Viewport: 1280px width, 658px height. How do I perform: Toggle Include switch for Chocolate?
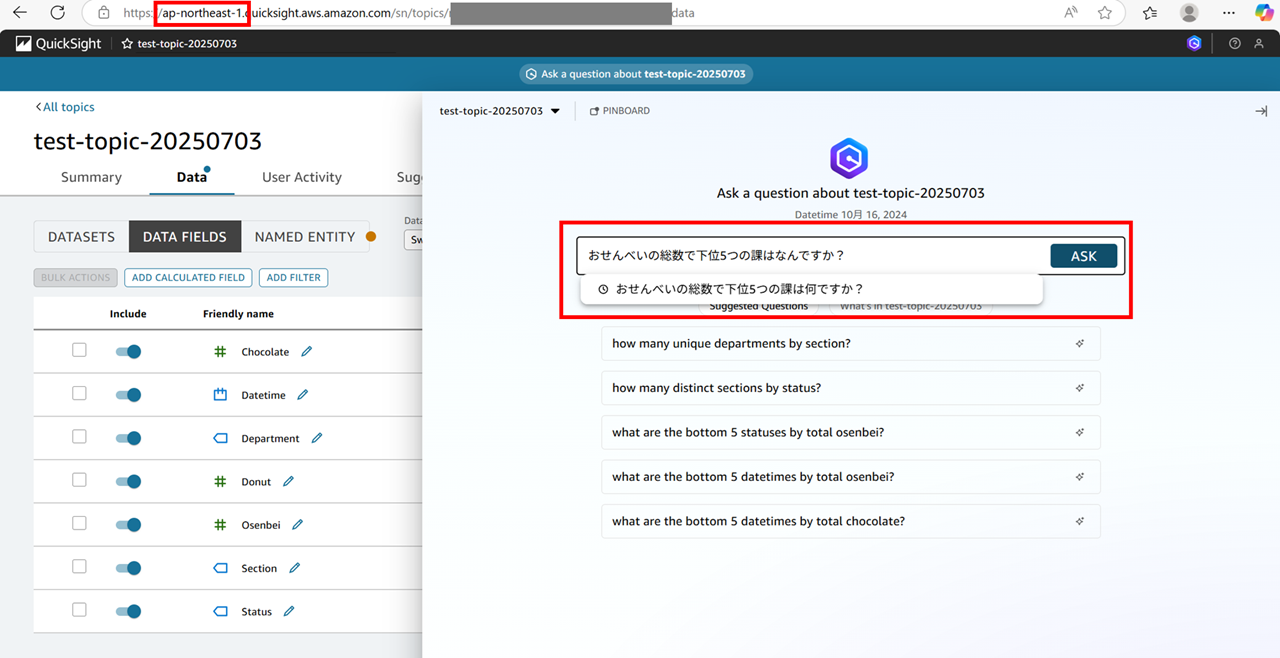(128, 352)
